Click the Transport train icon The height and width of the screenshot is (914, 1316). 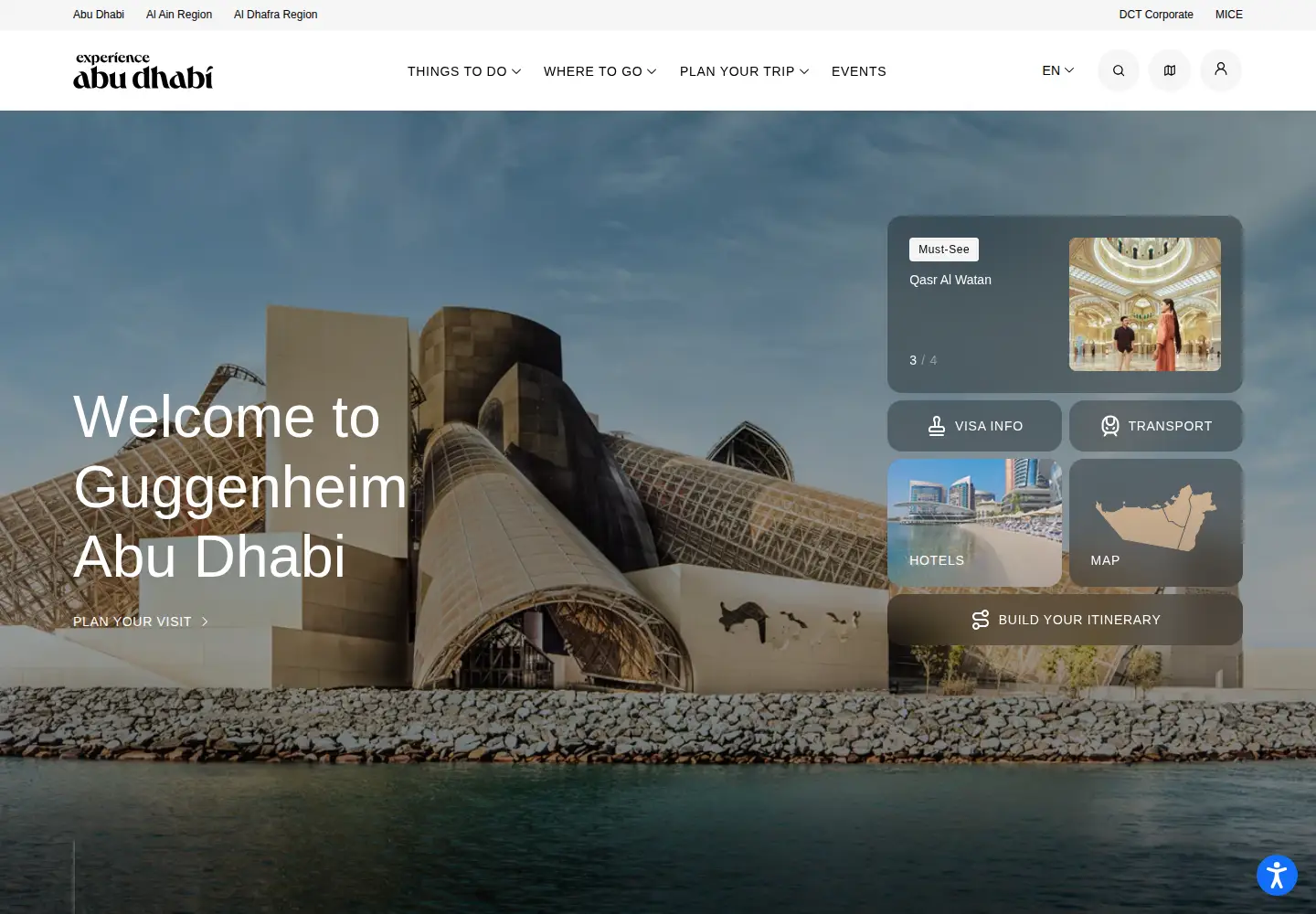coord(1109,426)
